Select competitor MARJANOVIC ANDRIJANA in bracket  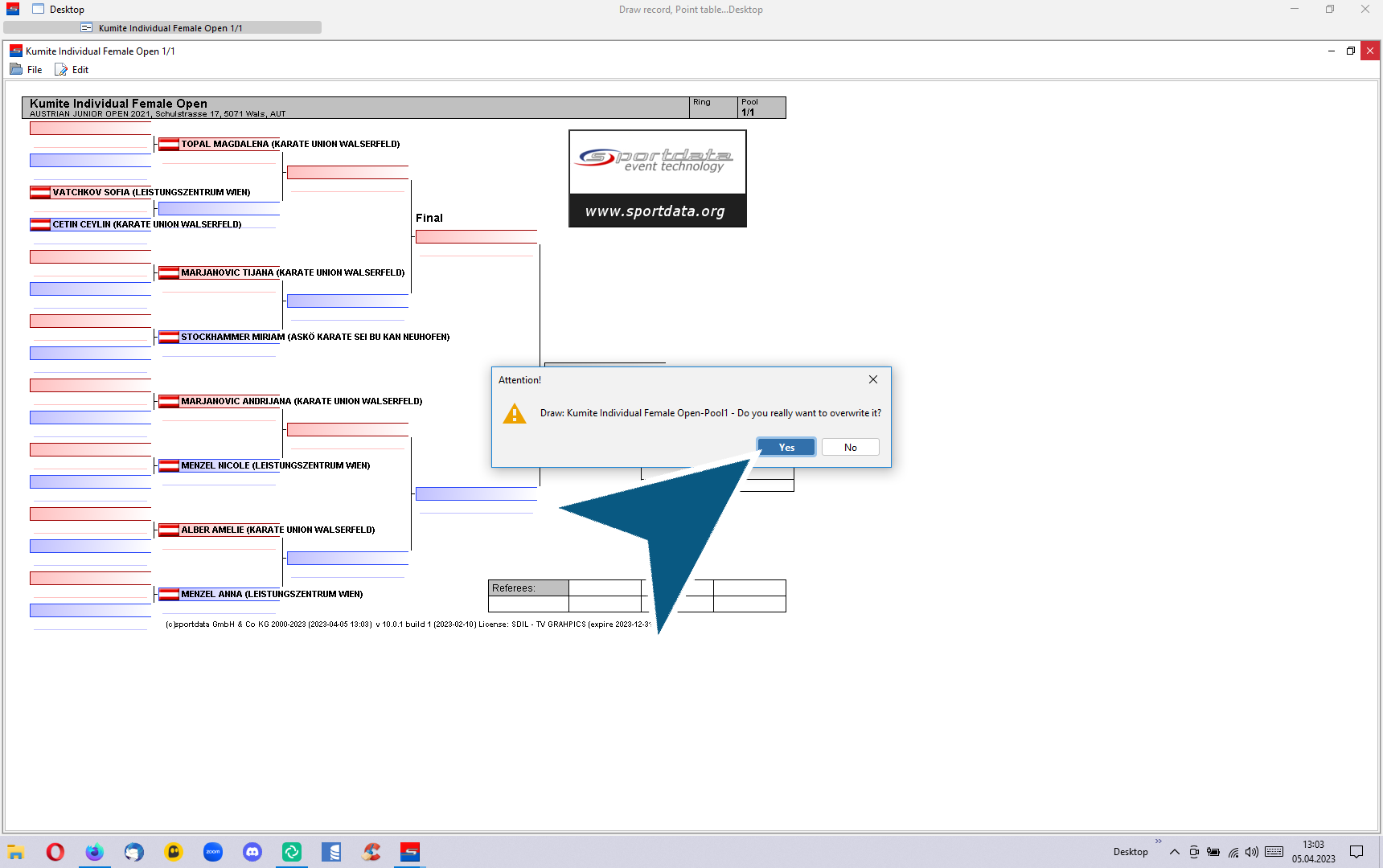point(302,401)
